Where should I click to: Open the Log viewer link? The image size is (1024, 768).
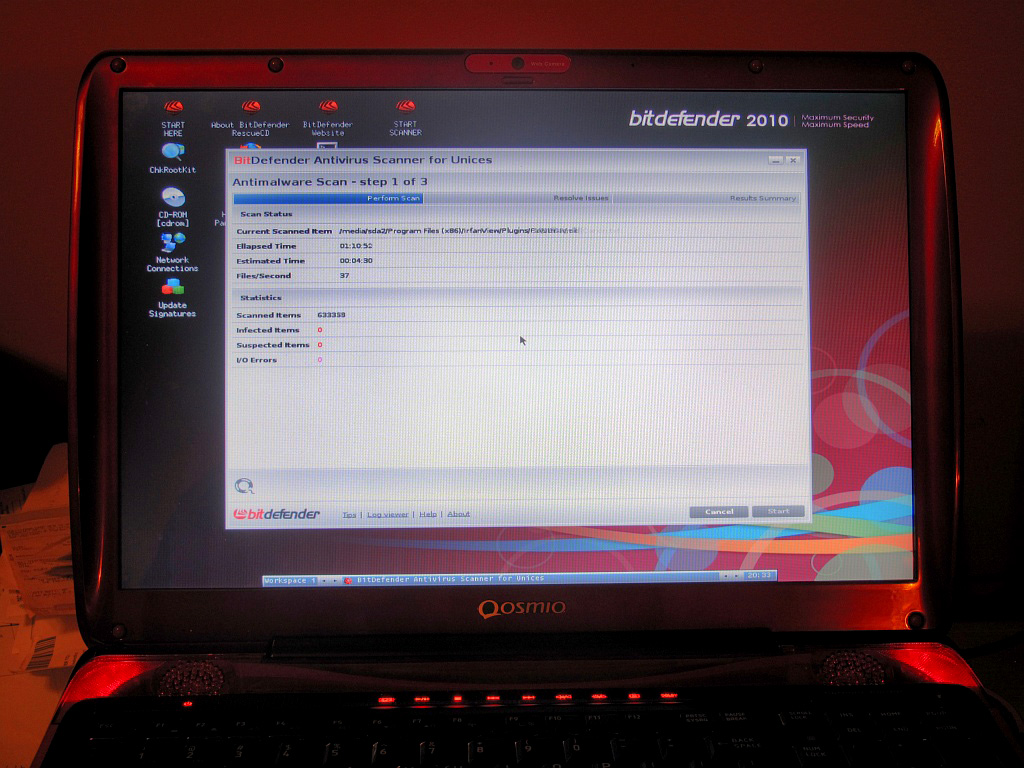coord(387,514)
